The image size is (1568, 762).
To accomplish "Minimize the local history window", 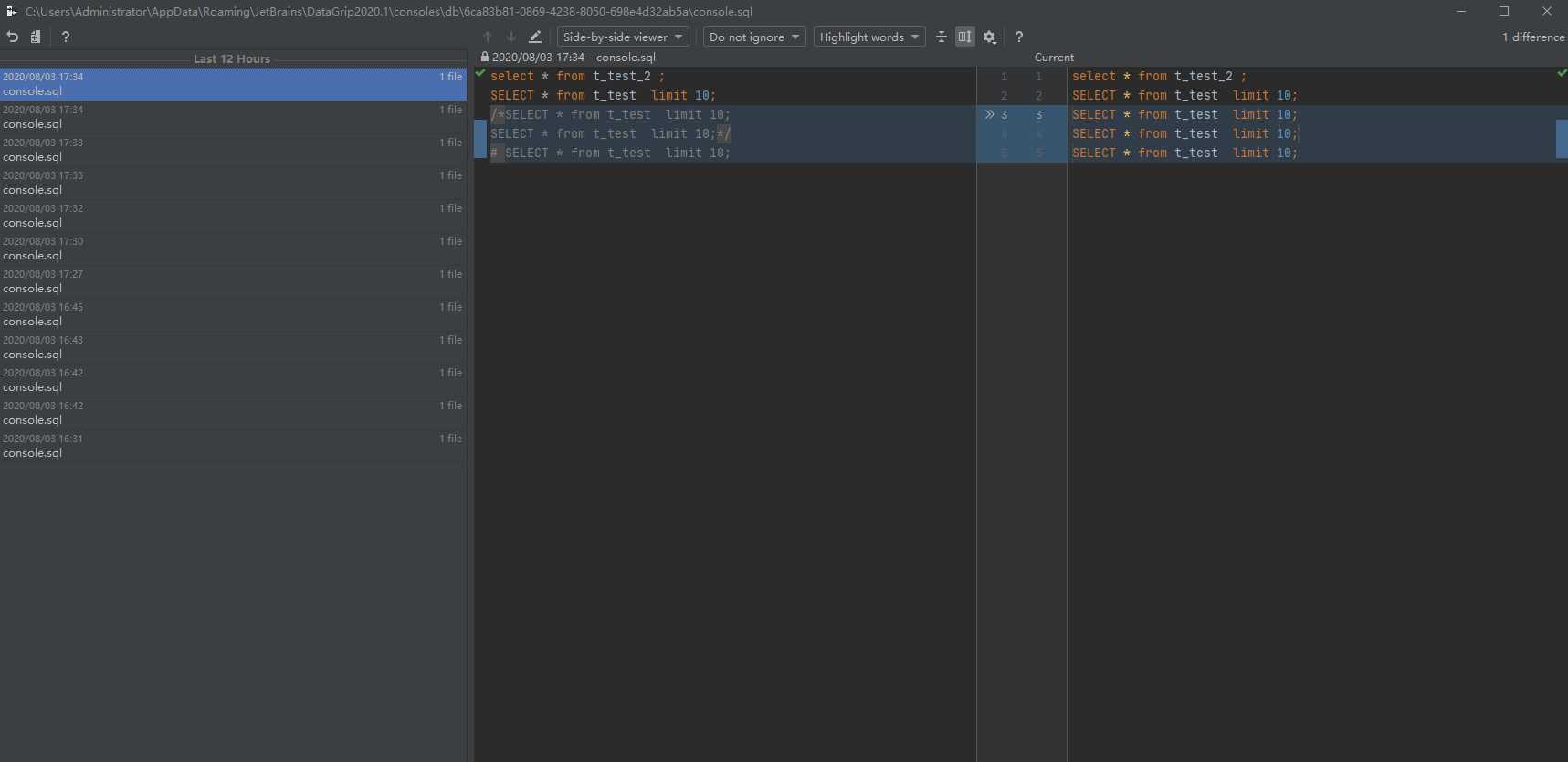I will pyautogui.click(x=1461, y=11).
